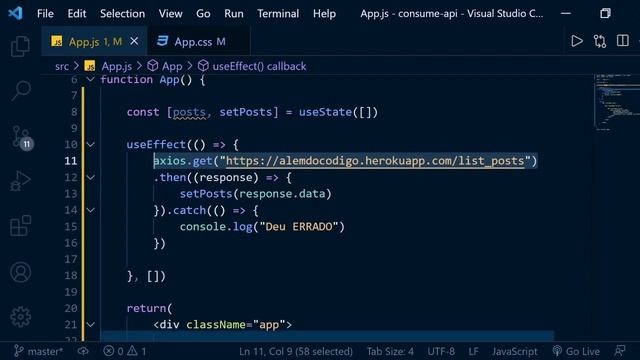Synchronize changes with cloud icon in status bar
Viewport: 640px width, 360px height.
pos(83,351)
